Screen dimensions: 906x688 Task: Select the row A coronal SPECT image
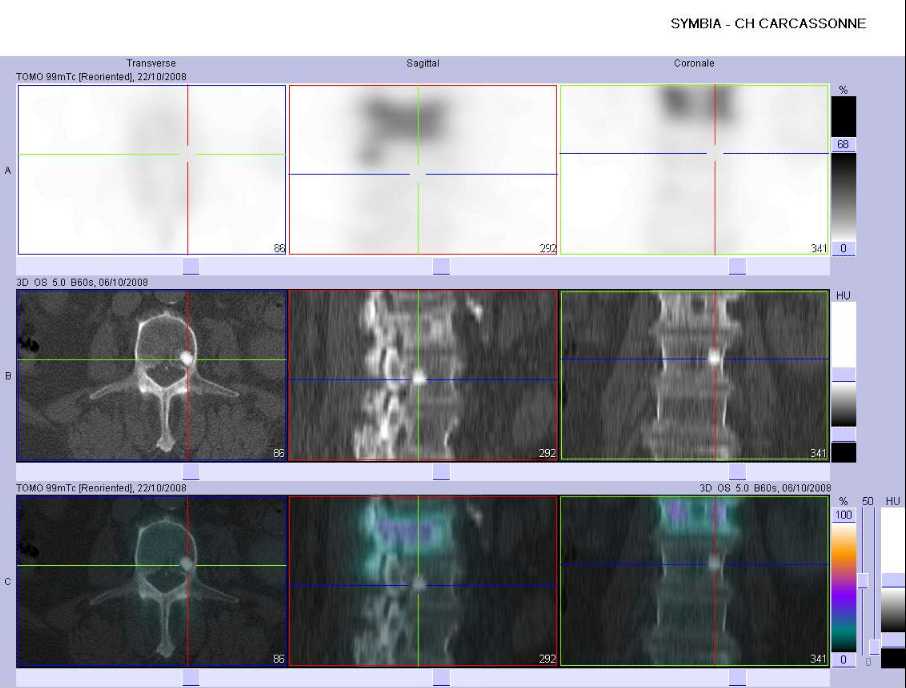click(694, 170)
